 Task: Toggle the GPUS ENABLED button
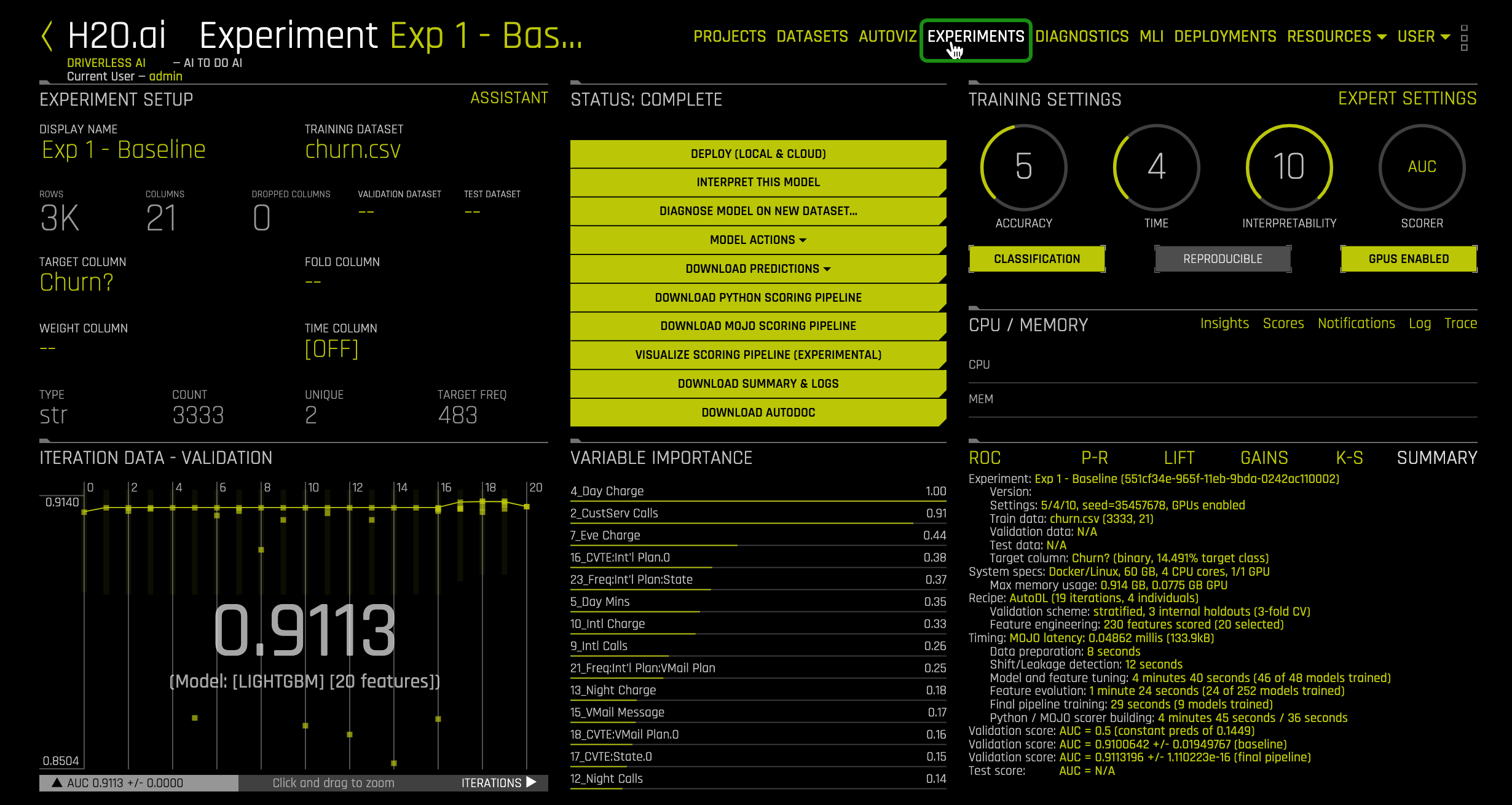pyautogui.click(x=1409, y=259)
